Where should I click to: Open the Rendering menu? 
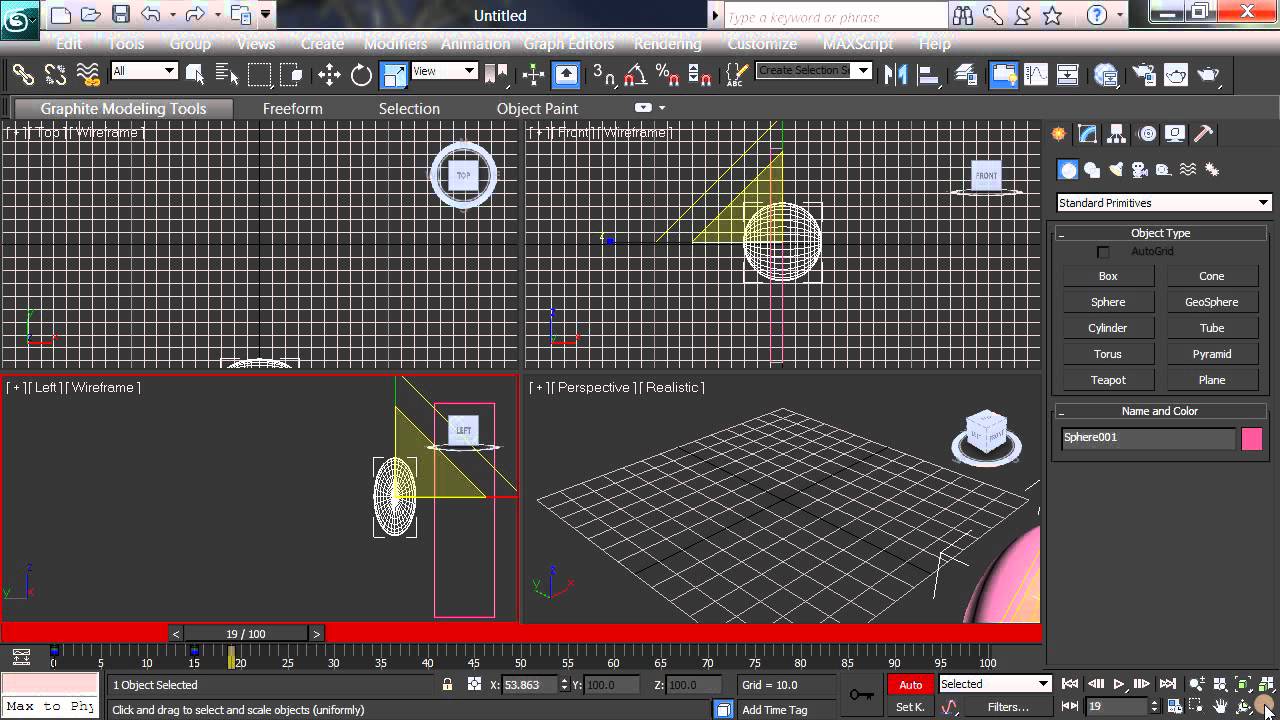coord(667,44)
